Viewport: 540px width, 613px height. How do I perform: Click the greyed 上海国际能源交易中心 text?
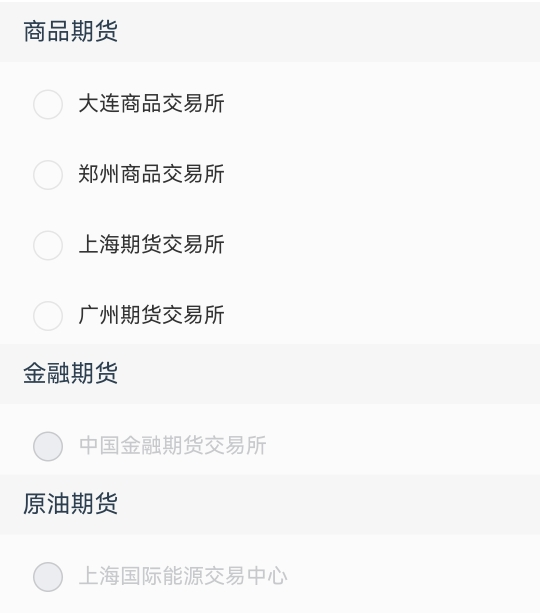click(183, 576)
